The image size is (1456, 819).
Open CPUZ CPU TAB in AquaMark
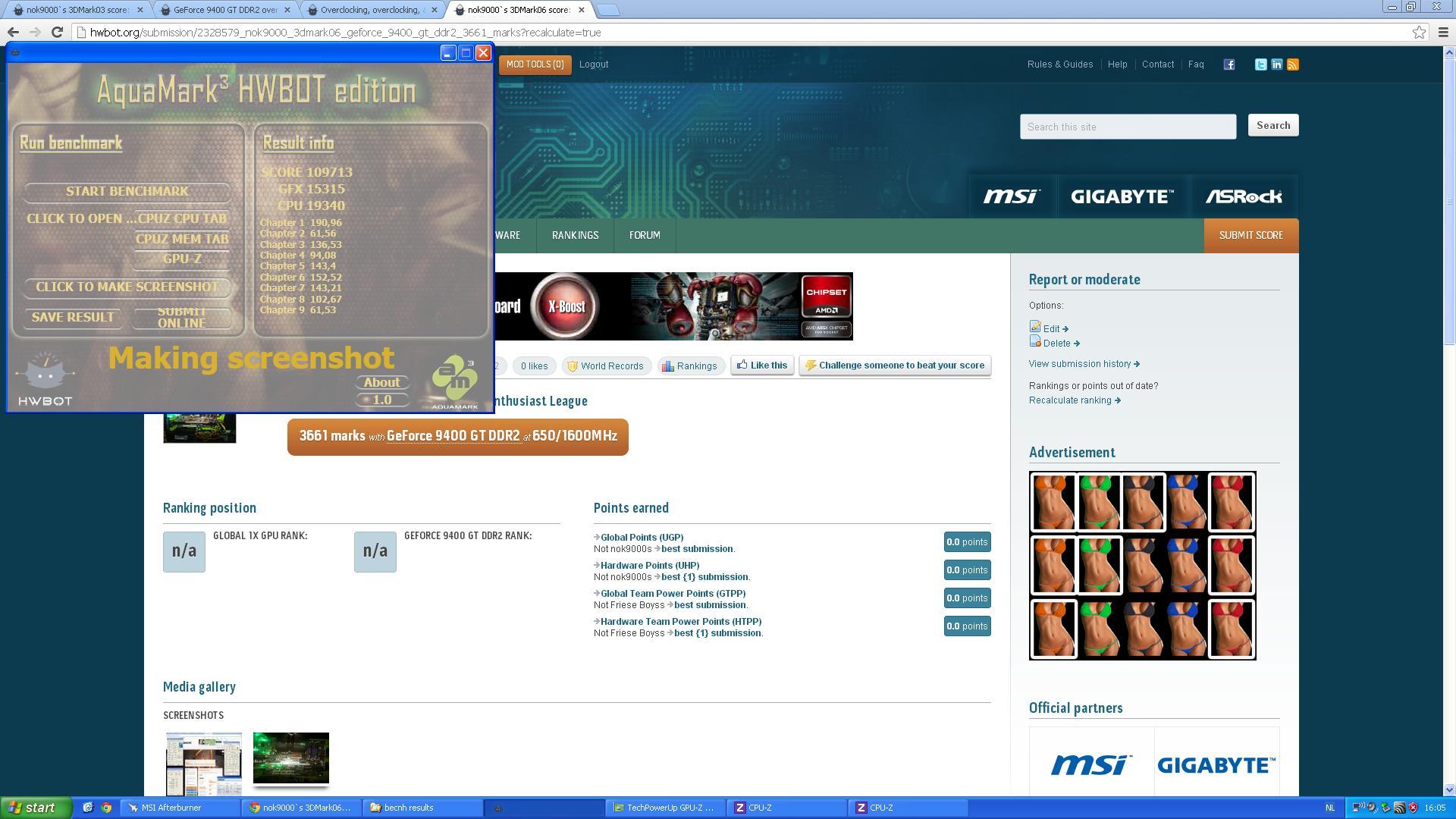click(x=182, y=218)
